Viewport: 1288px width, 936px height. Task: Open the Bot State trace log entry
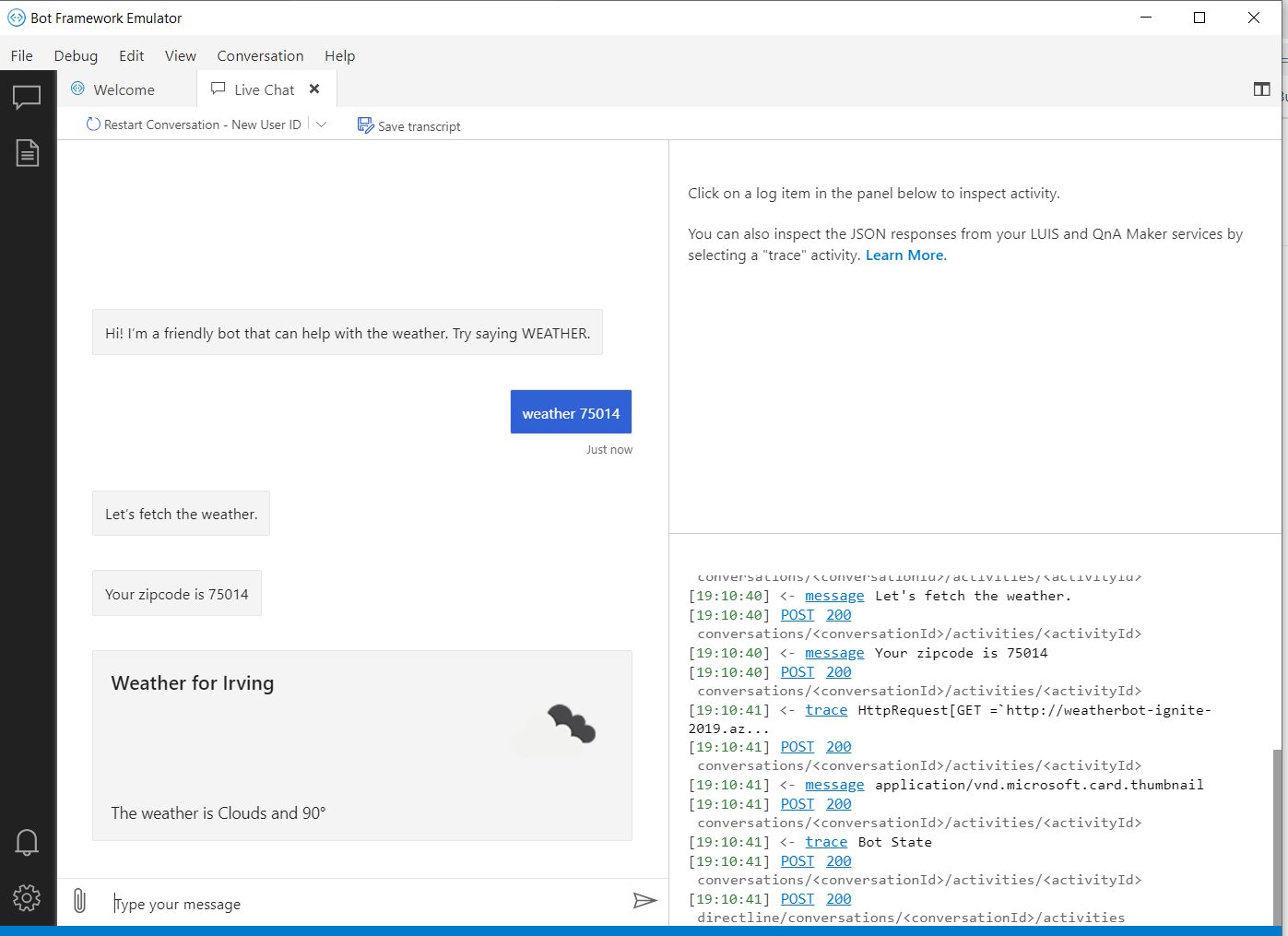(x=826, y=841)
